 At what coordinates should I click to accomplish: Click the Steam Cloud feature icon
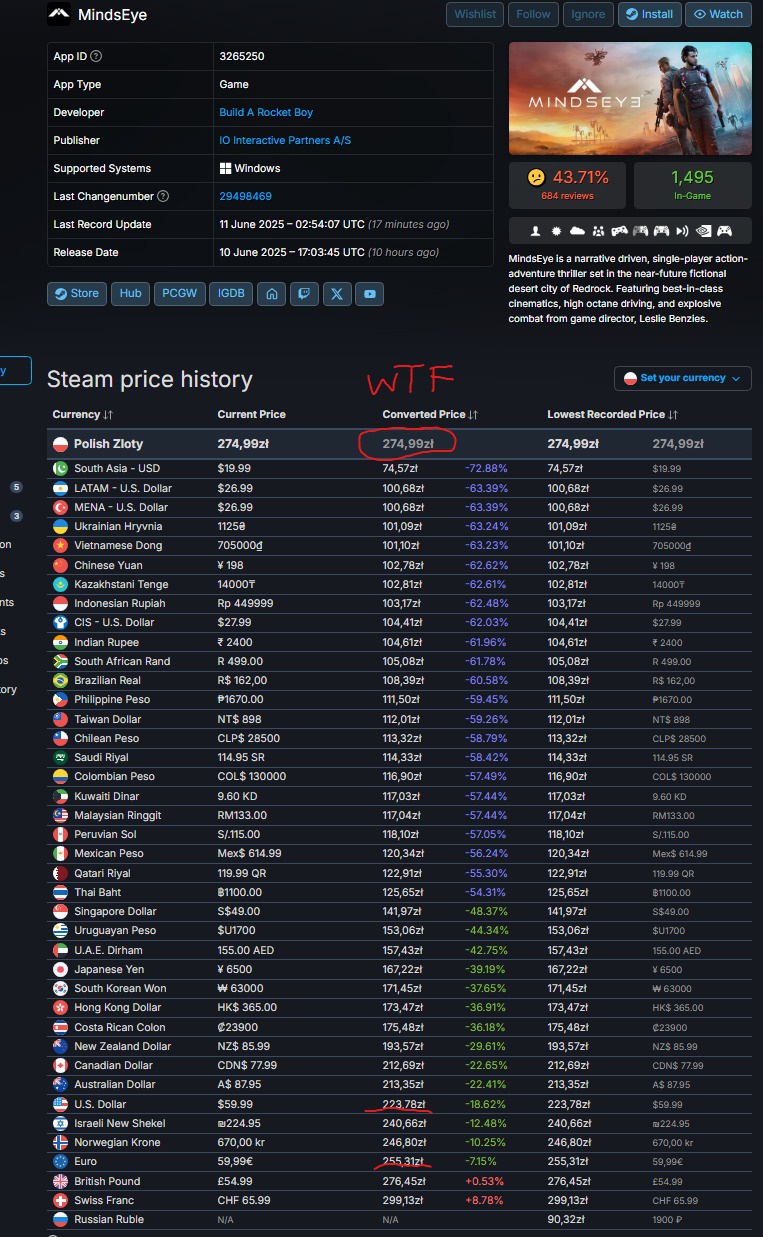pos(578,231)
